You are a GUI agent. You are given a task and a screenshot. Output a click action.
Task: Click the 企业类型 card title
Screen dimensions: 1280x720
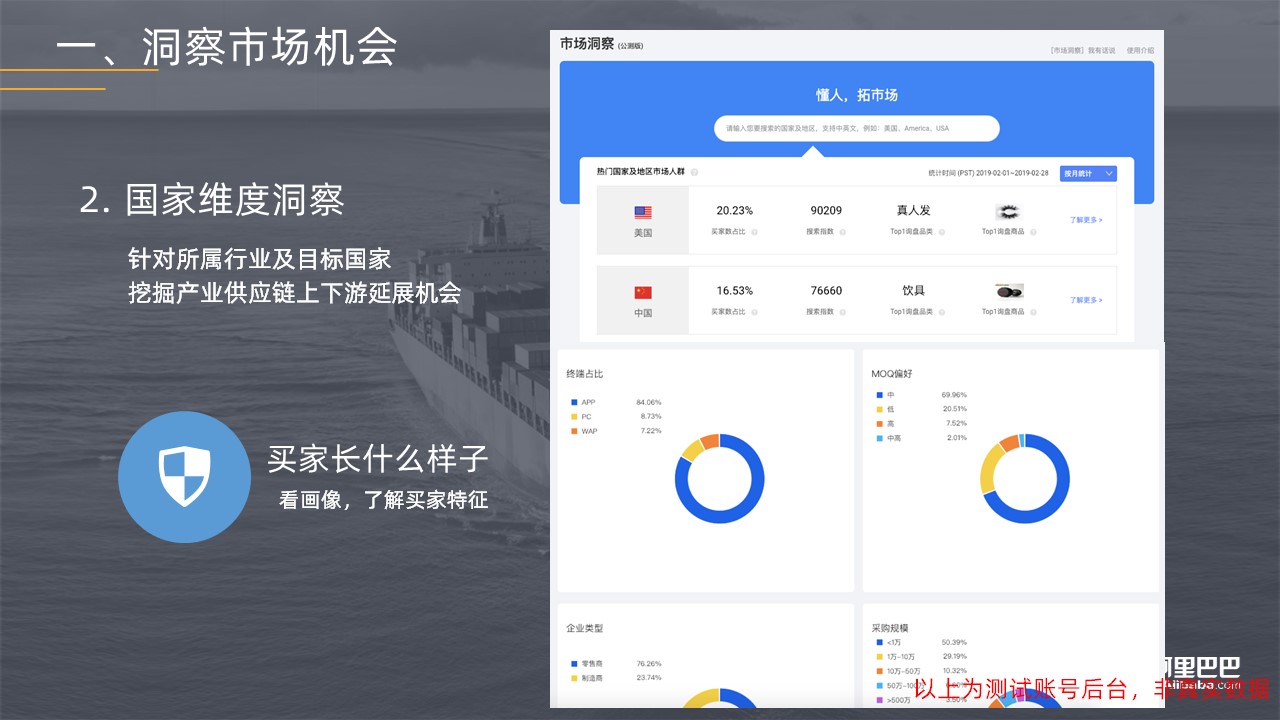click(585, 628)
